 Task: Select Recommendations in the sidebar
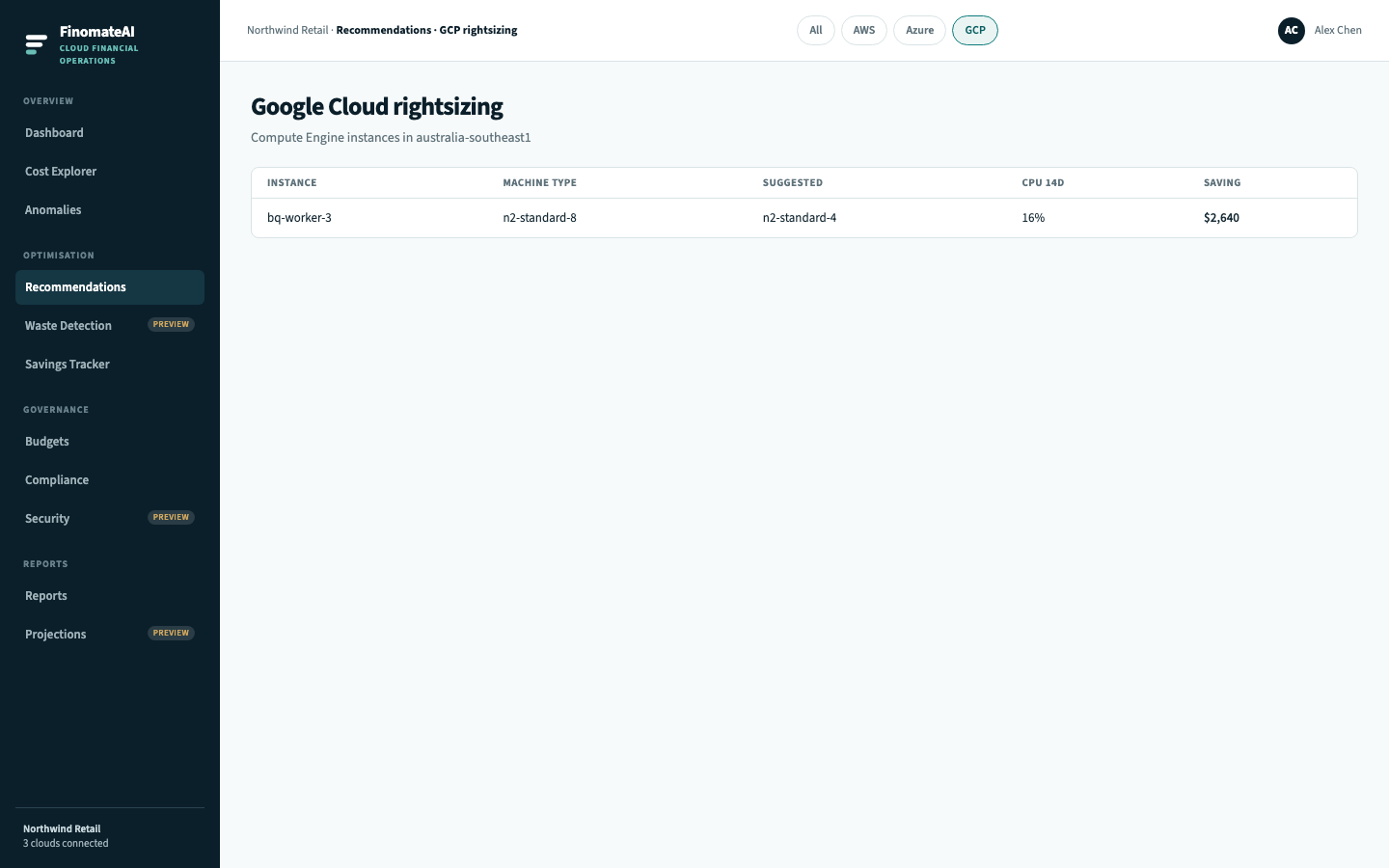tap(110, 287)
